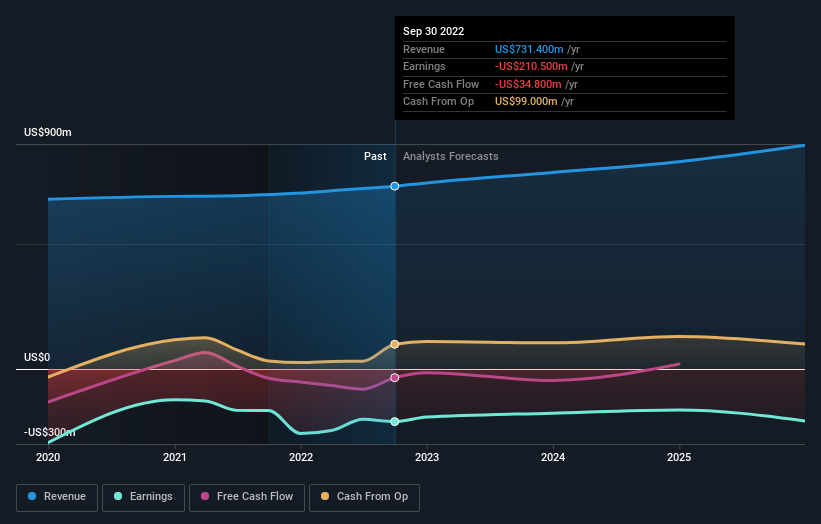The height and width of the screenshot is (524, 821).
Task: Toggle the Free Cash Flow legend button
Action: [x=247, y=497]
